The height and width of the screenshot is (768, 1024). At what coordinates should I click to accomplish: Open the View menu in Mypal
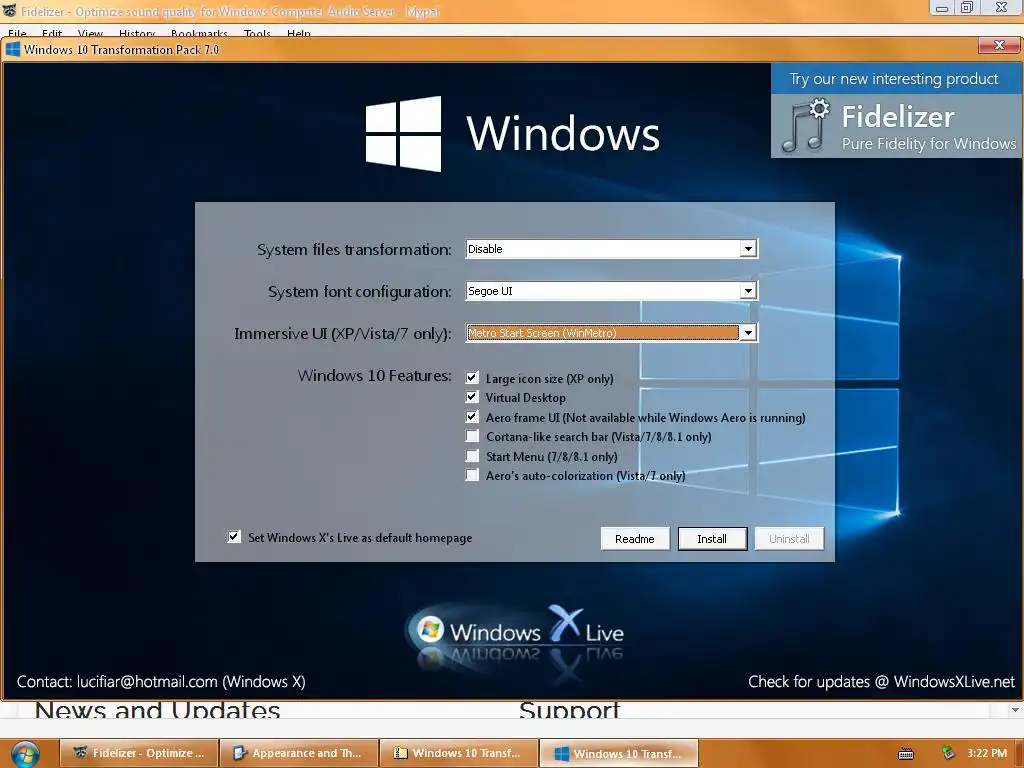(90, 33)
